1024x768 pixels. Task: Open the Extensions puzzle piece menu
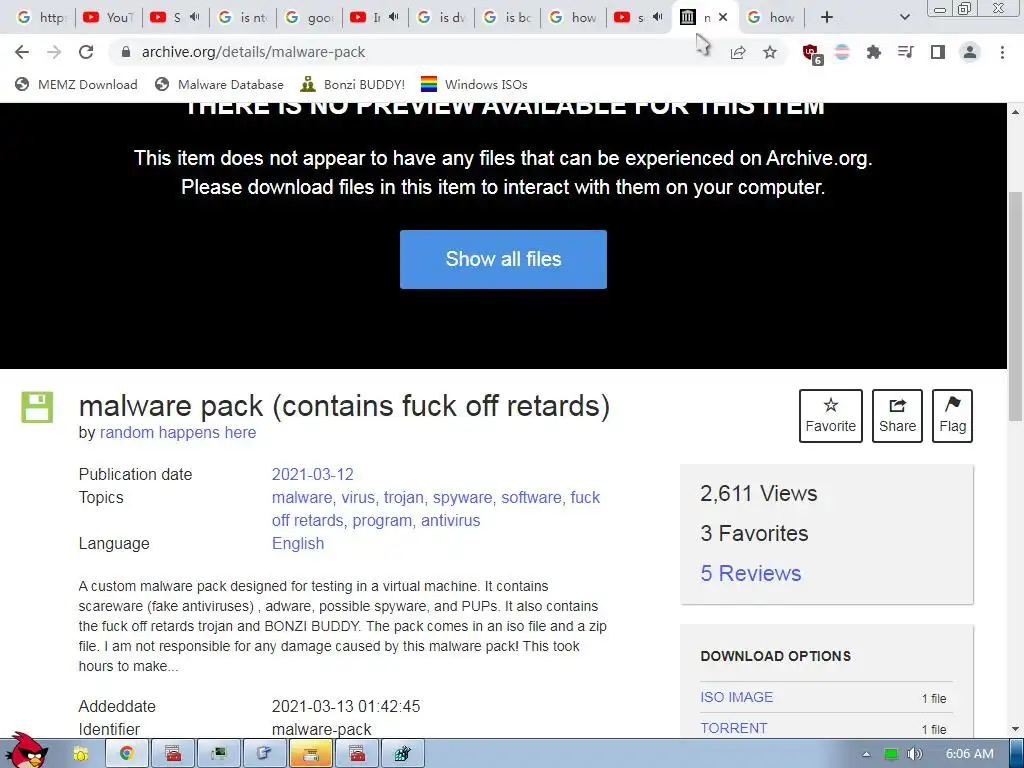(x=873, y=52)
